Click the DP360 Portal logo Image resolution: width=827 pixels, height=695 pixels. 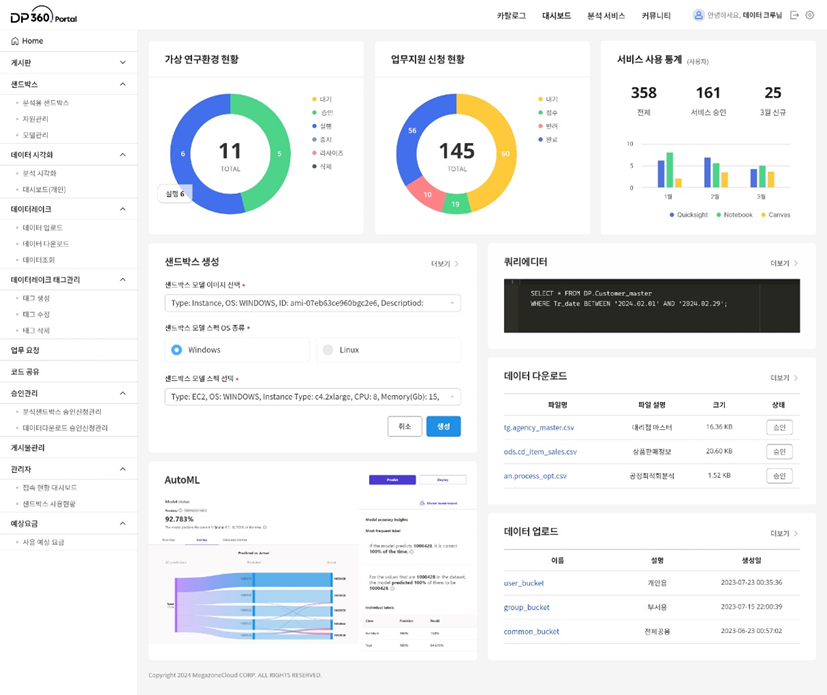pos(42,16)
